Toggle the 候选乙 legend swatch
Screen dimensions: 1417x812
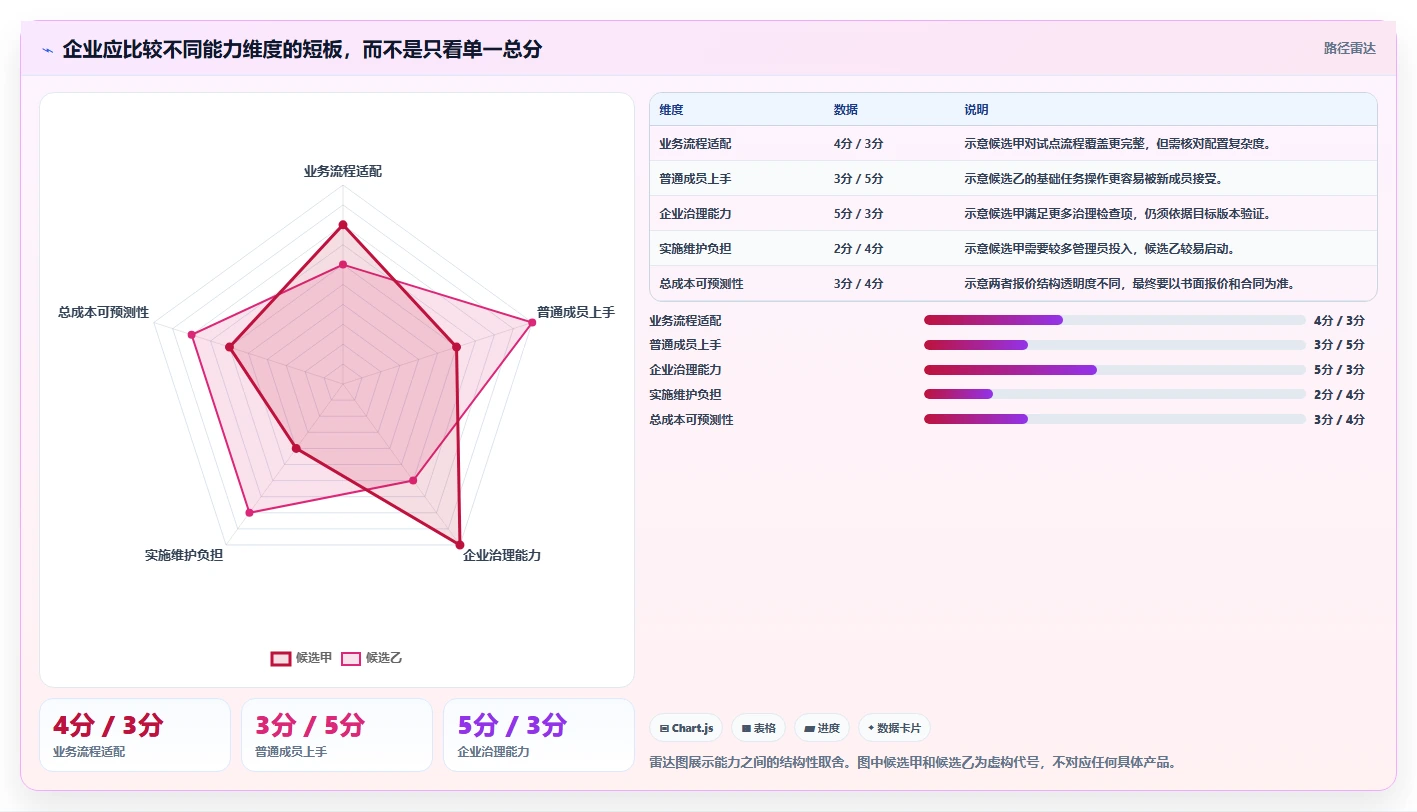[x=351, y=658]
